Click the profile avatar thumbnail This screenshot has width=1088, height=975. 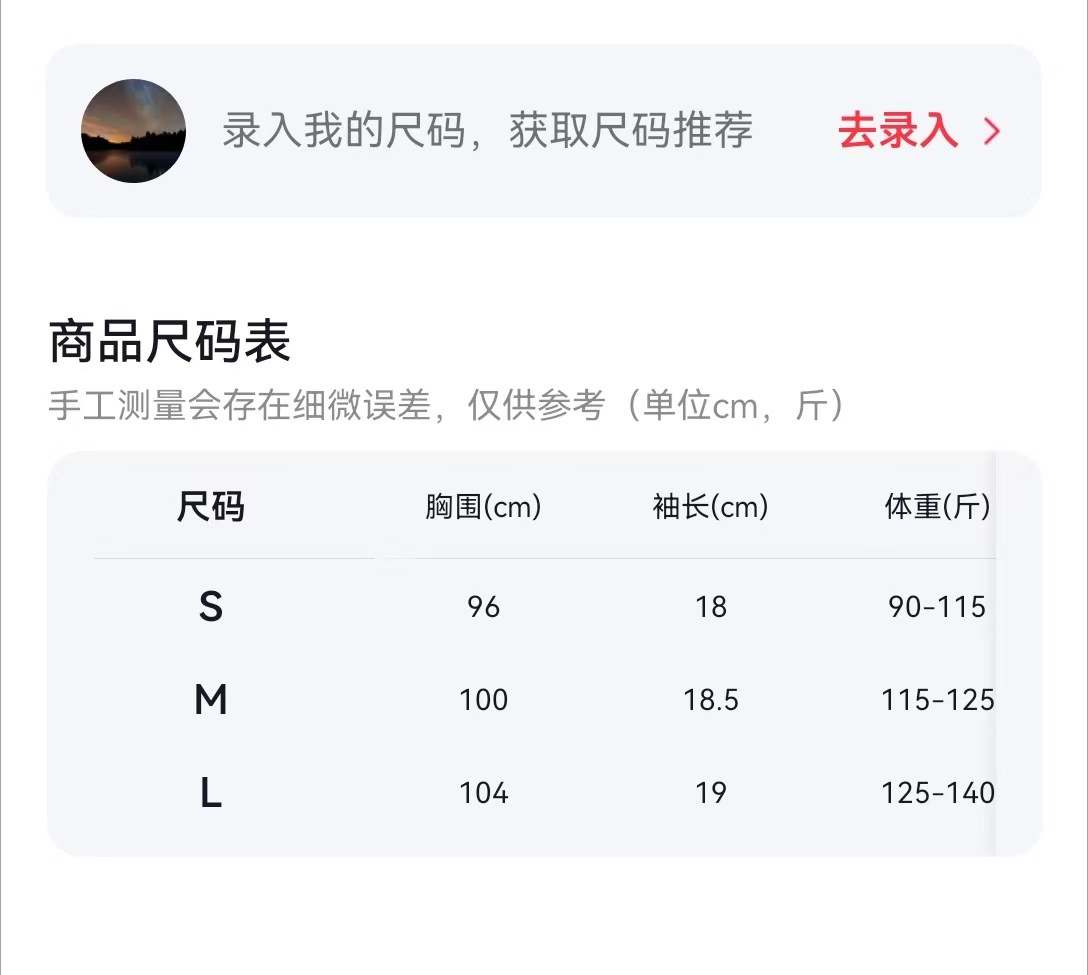[x=133, y=131]
